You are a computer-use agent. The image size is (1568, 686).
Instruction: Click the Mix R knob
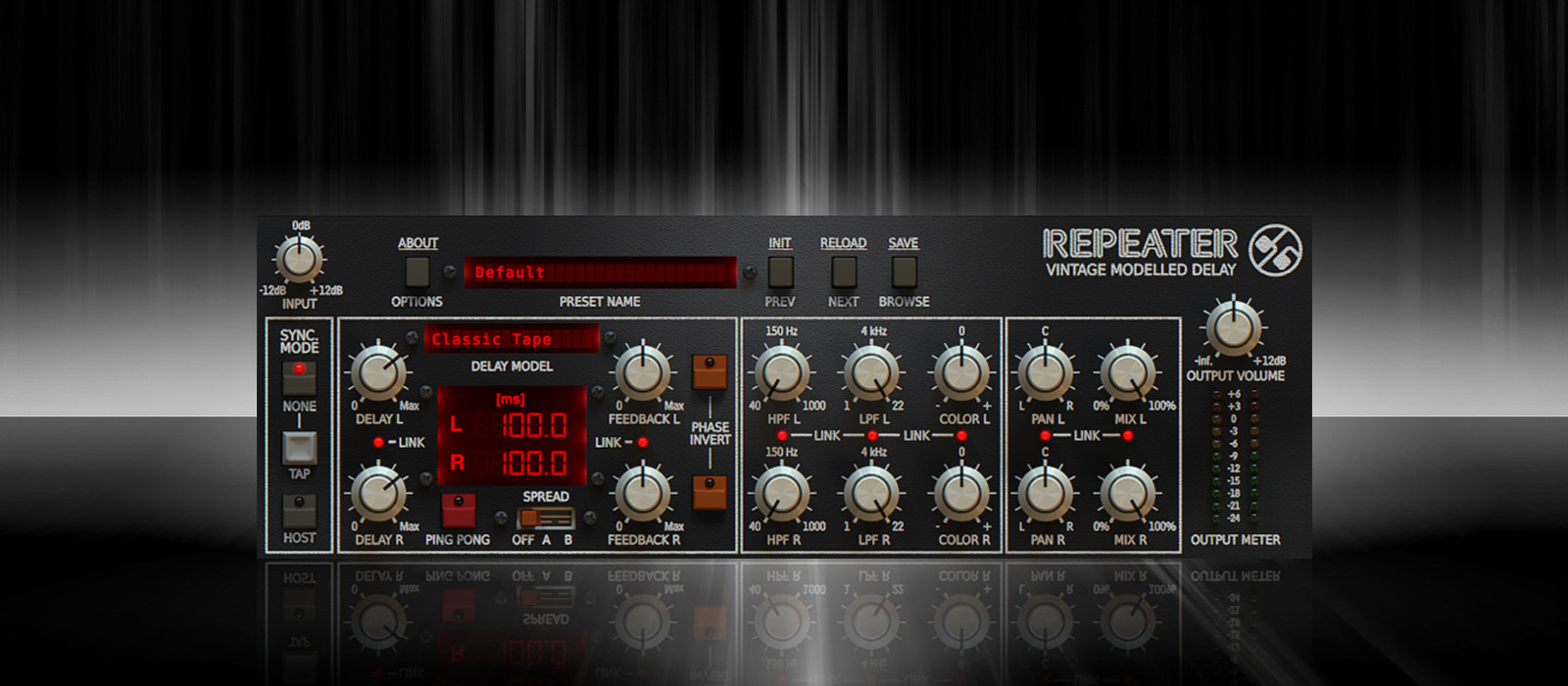[1128, 493]
